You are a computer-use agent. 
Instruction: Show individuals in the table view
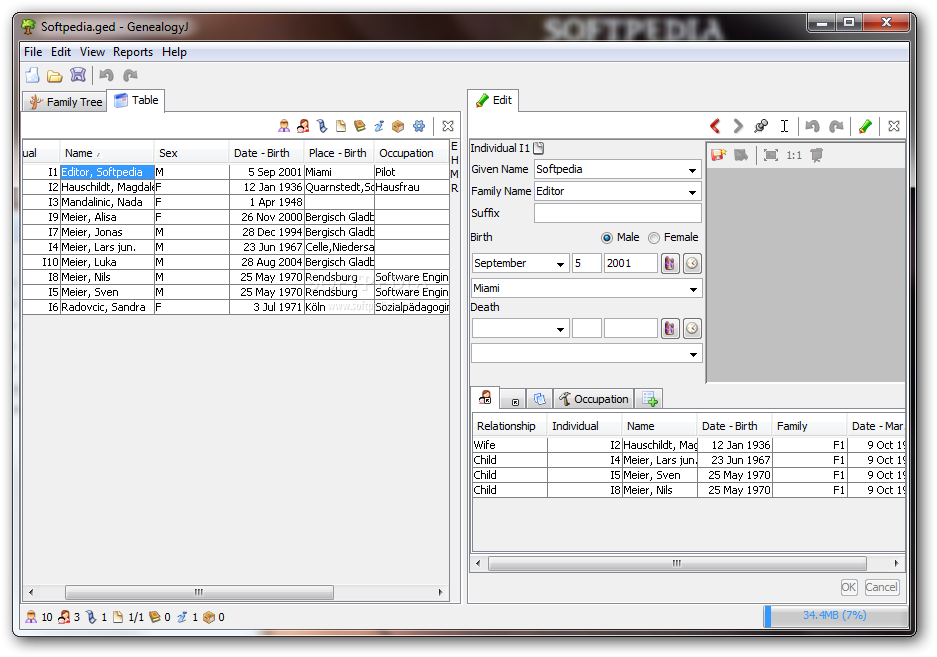tap(284, 126)
